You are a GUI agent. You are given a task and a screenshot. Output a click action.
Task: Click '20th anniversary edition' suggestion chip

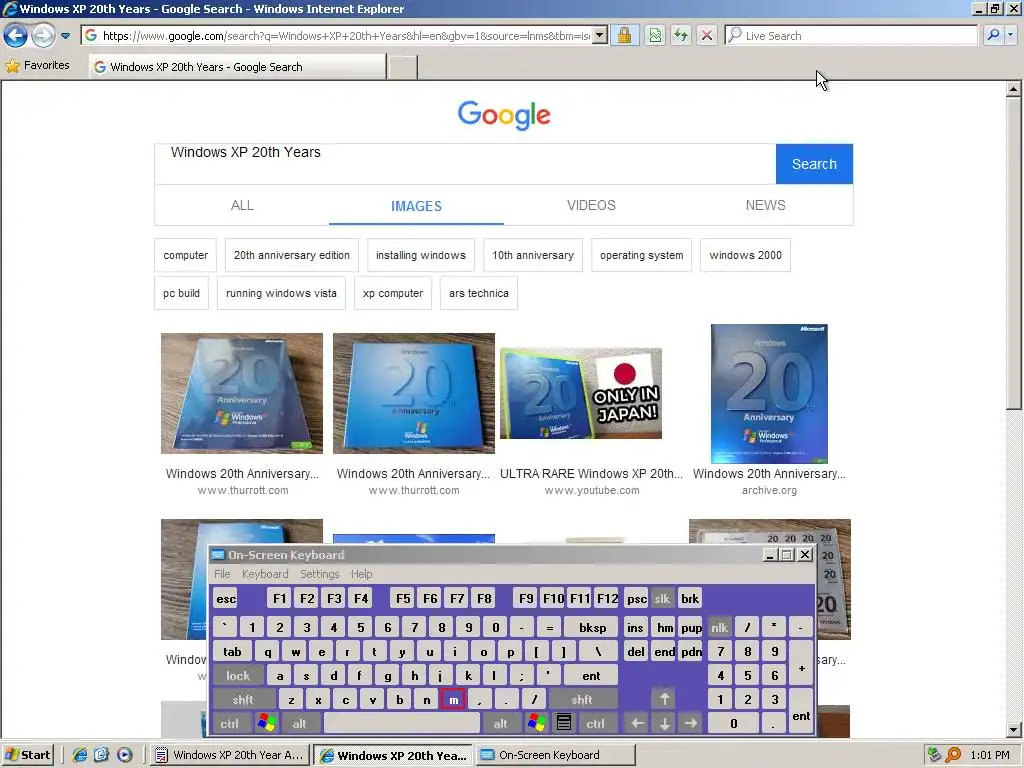(292, 255)
